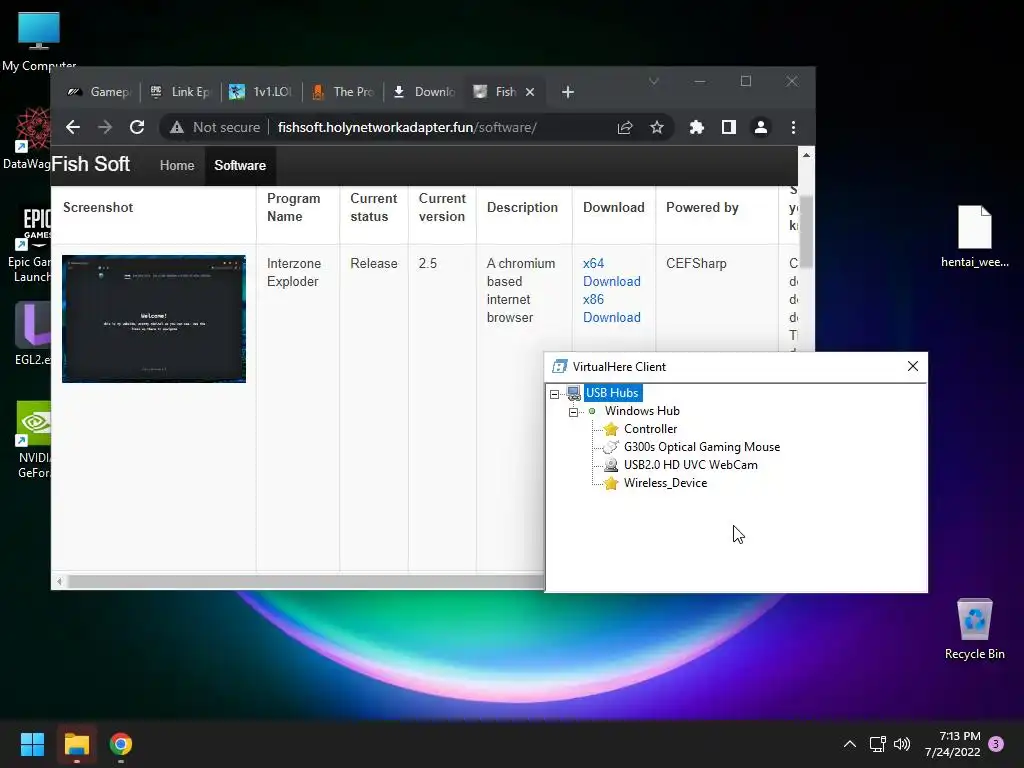Switch to The Pro tab
The height and width of the screenshot is (768, 1024).
343,92
